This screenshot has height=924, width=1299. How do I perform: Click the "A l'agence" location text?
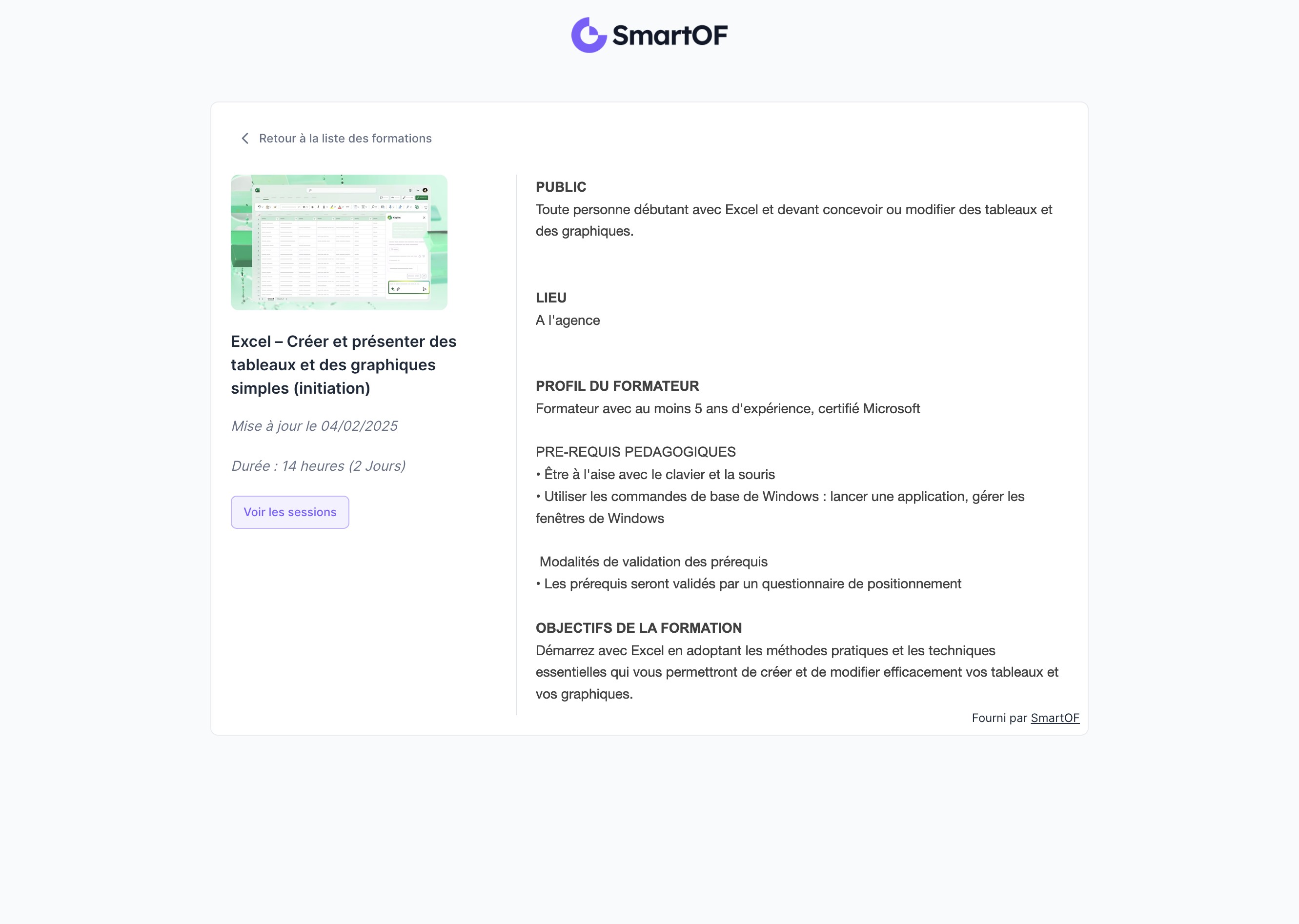pyautogui.click(x=568, y=321)
